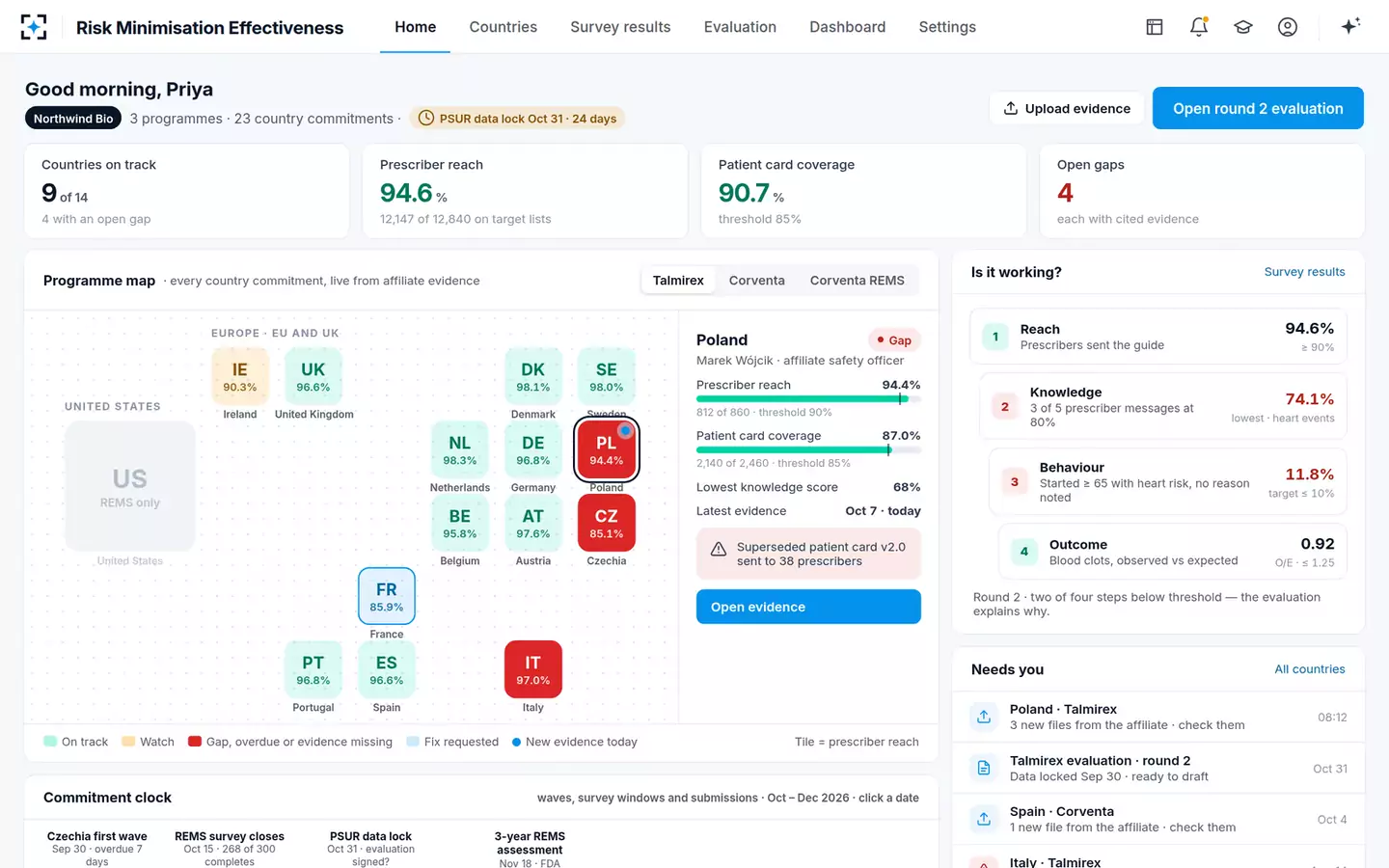The width and height of the screenshot is (1389, 868).
Task: Click the clock icon in PSUR data lock pill
Action: point(425,119)
